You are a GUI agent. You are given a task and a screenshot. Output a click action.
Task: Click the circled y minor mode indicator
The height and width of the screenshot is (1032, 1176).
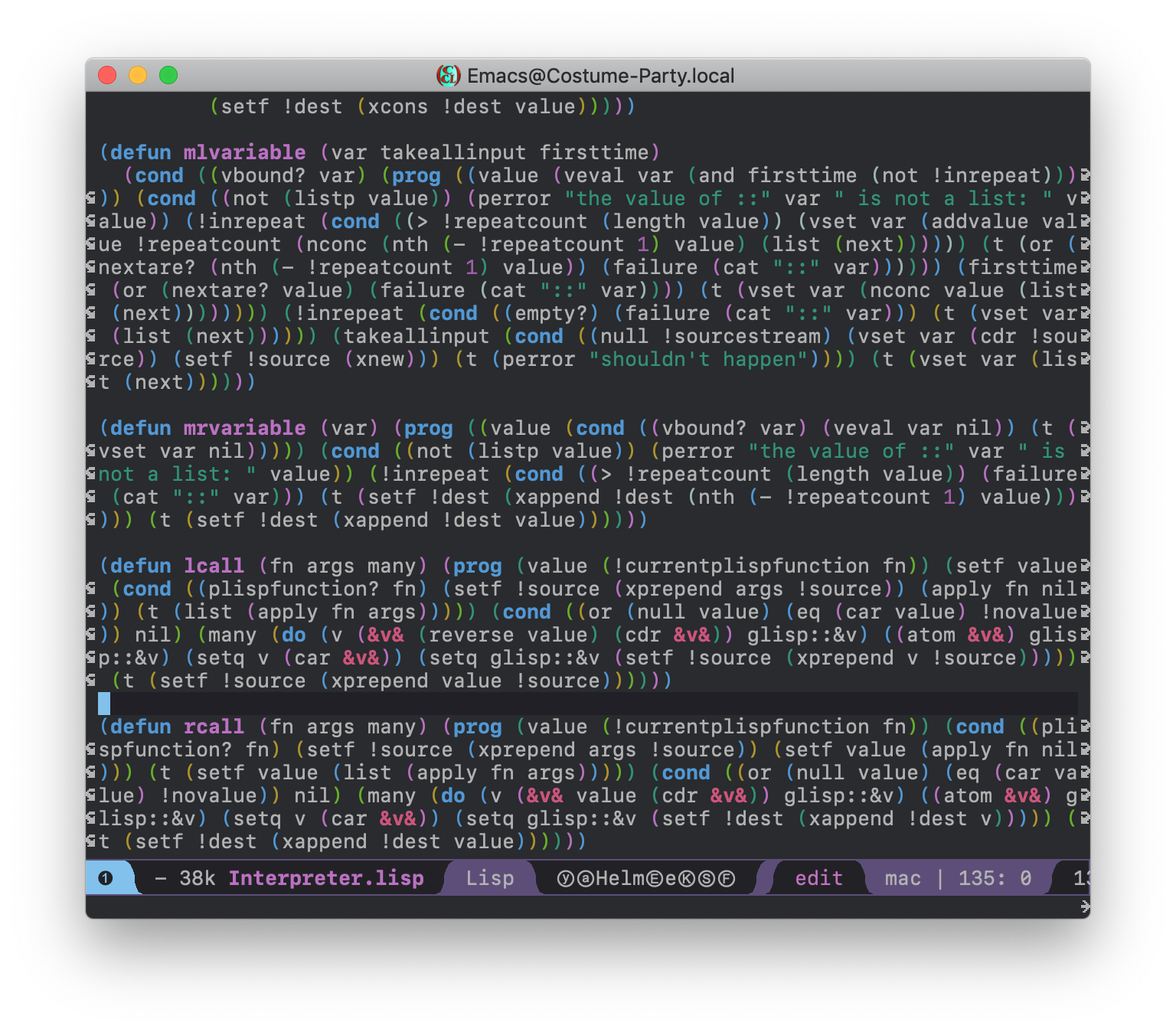[x=566, y=878]
